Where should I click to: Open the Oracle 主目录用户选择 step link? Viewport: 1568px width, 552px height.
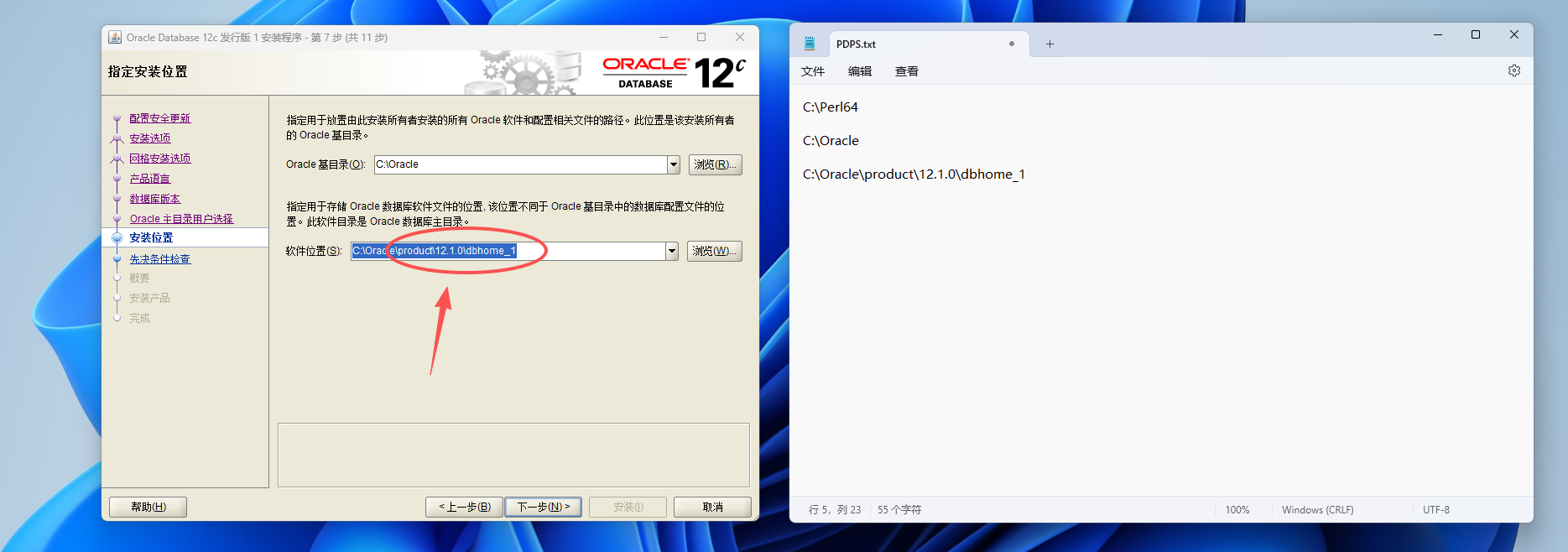(x=181, y=219)
